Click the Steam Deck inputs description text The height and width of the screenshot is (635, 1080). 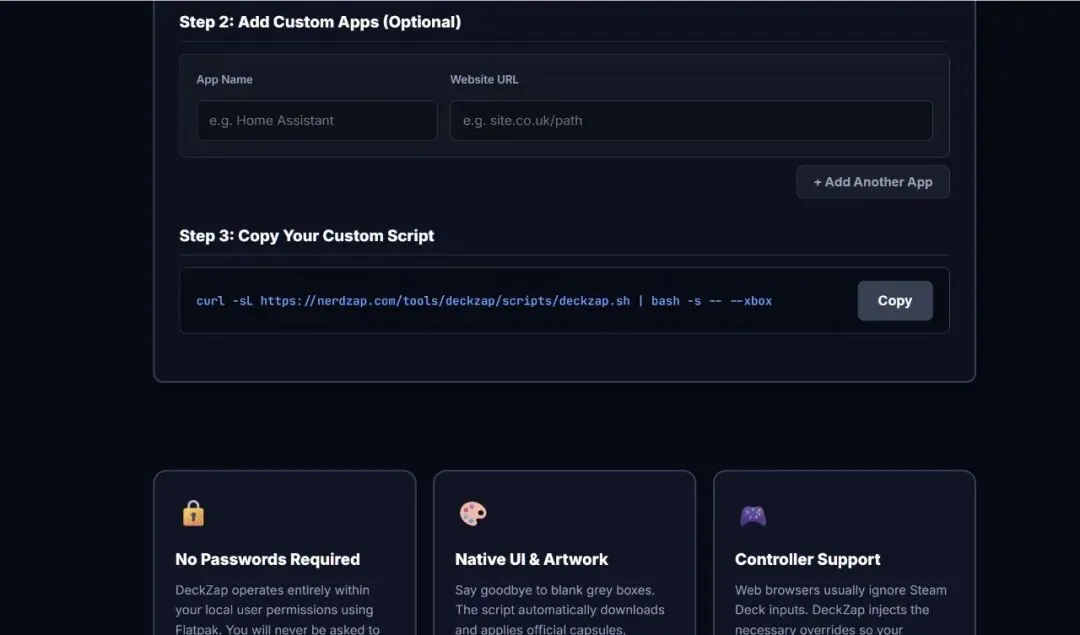tap(840, 599)
